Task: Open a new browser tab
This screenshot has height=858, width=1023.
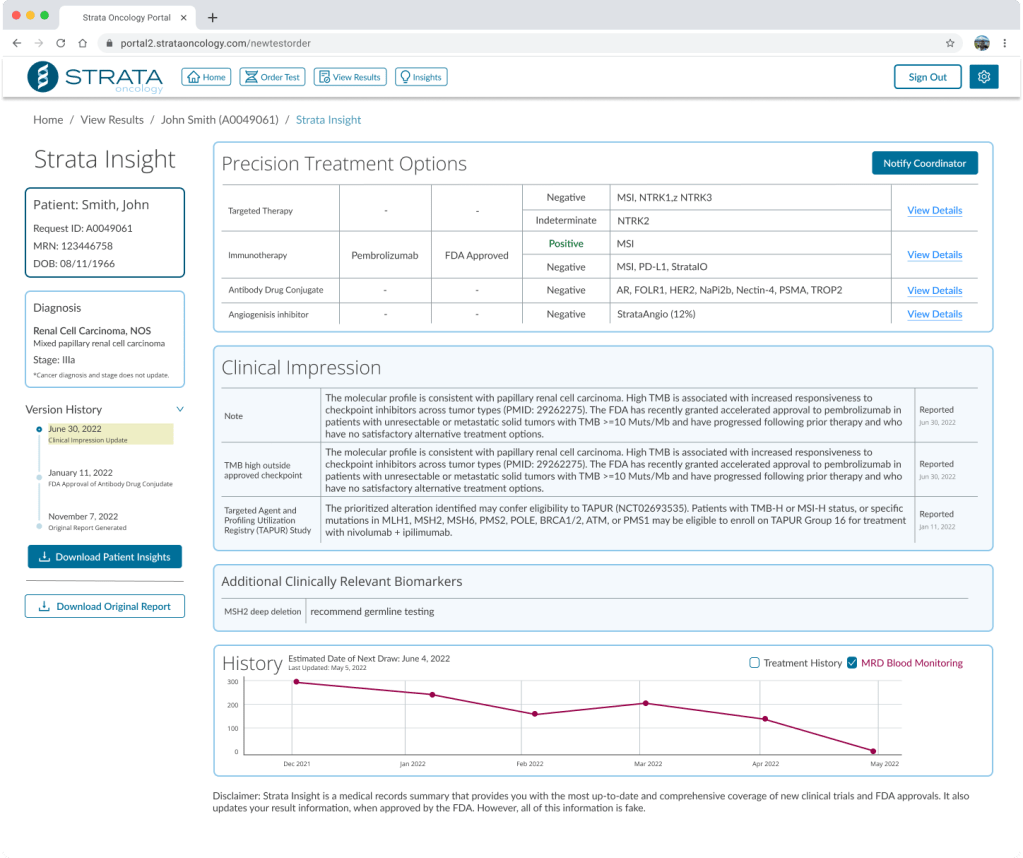Action: tap(212, 17)
